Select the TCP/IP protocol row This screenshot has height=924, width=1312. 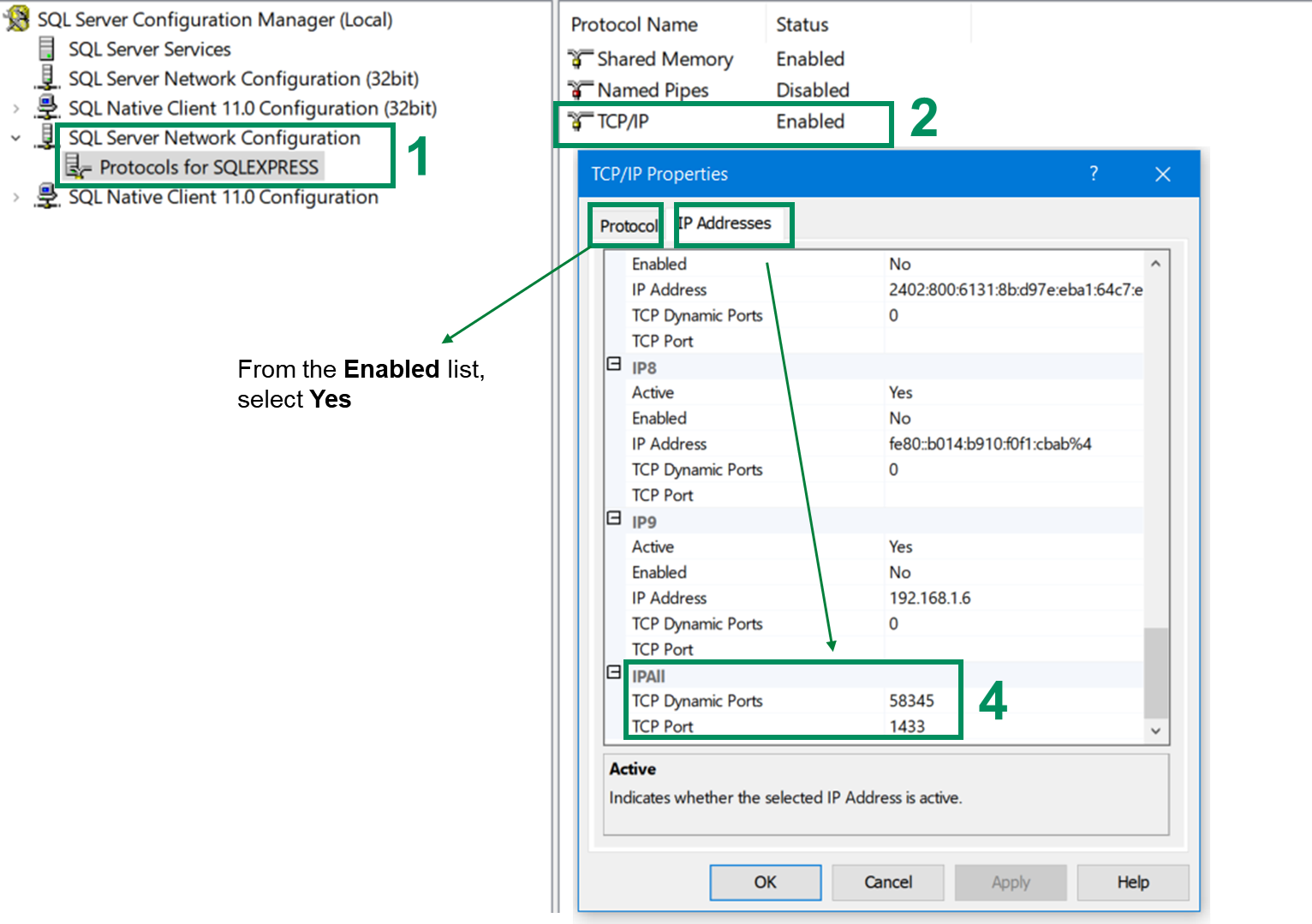[707, 122]
